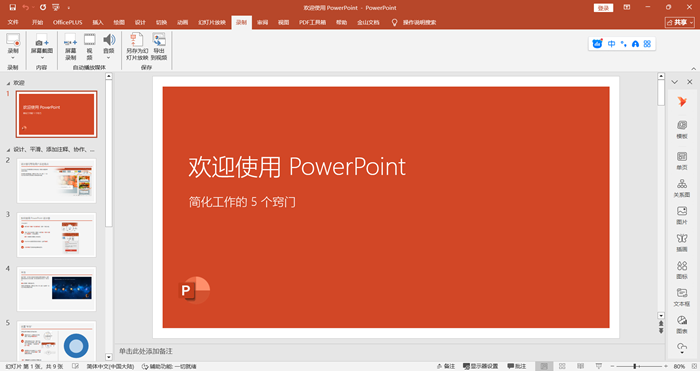
Task: Switch to the 开始 (Home) ribbon tab
Action: (x=38, y=22)
